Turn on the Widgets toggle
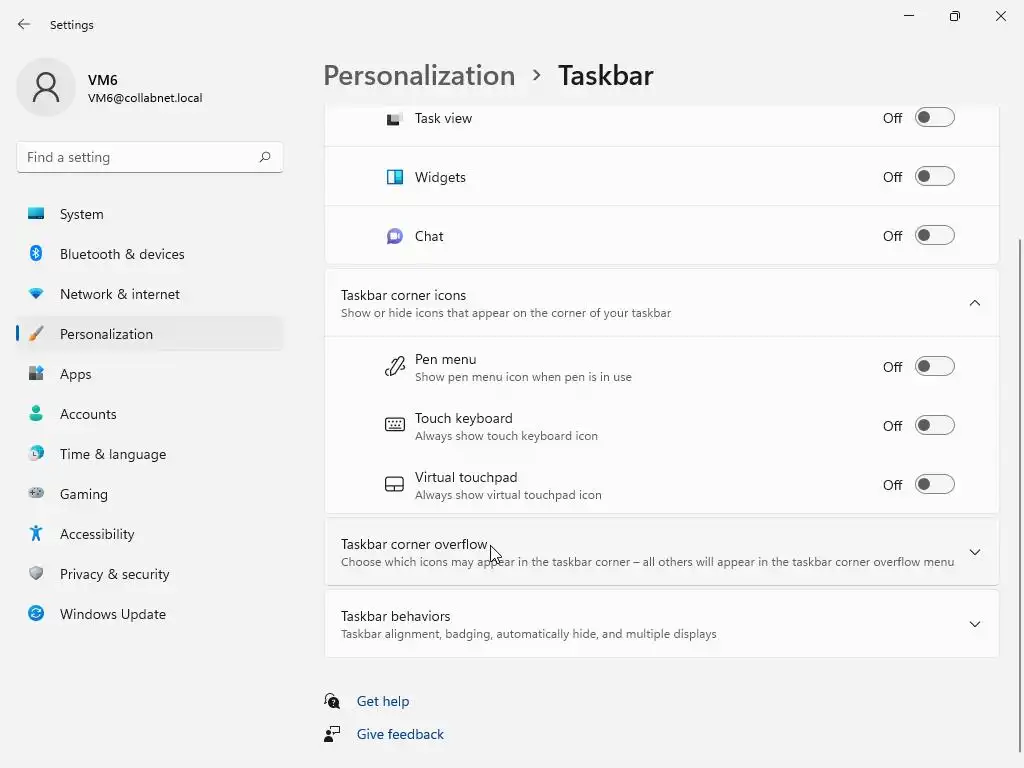1024x768 pixels. point(935,177)
